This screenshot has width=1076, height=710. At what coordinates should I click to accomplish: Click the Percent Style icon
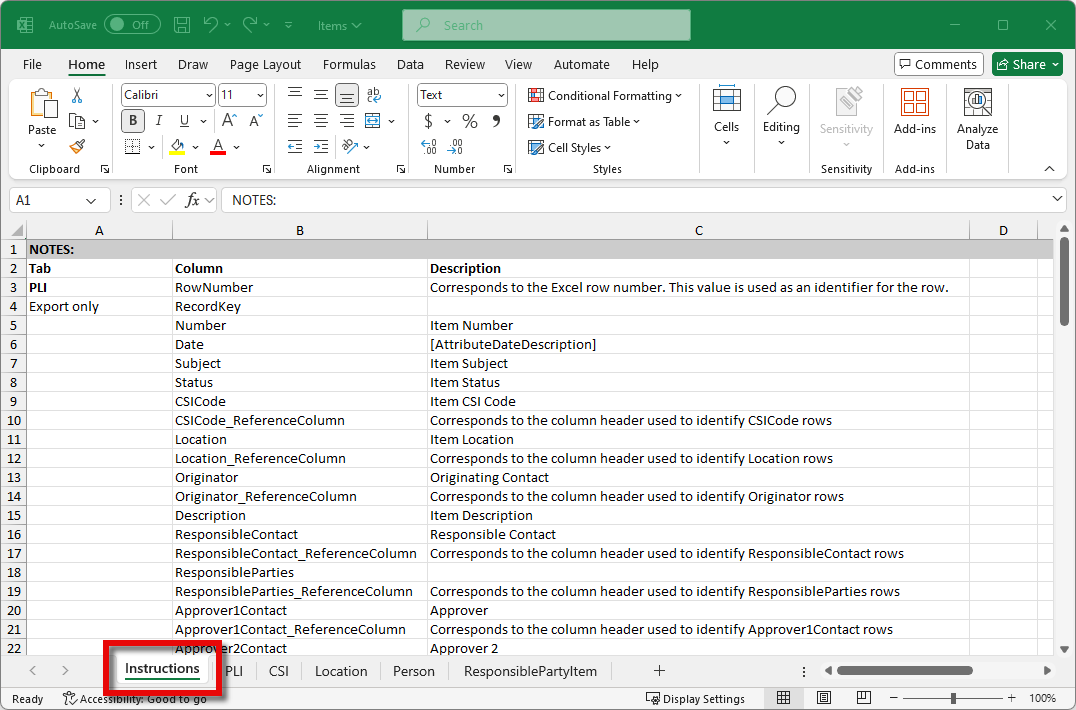(x=470, y=121)
